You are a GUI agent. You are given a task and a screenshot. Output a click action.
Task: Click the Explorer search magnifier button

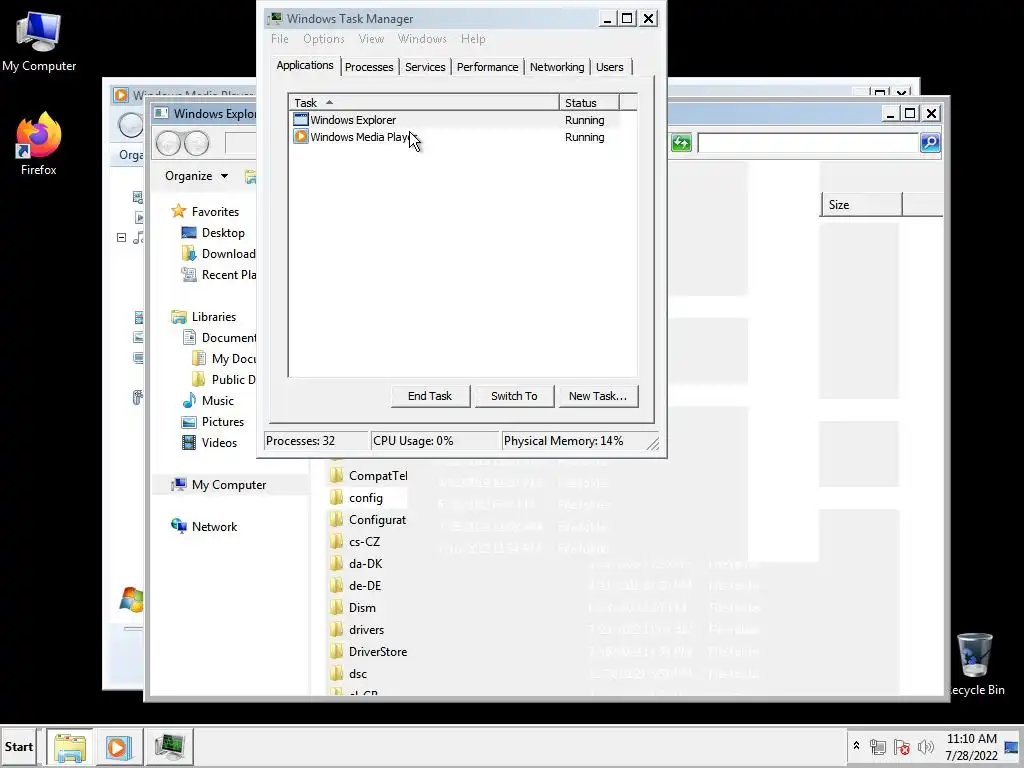pos(930,142)
